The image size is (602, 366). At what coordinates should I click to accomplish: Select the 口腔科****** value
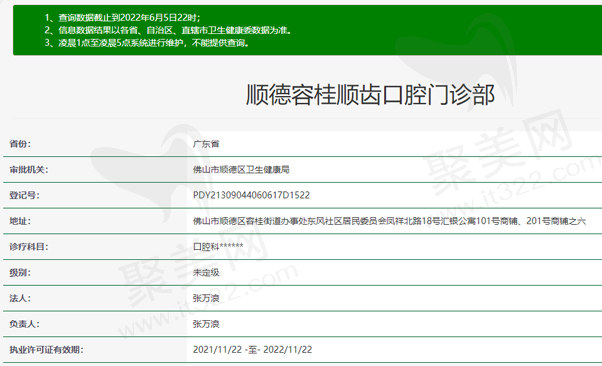click(218, 247)
